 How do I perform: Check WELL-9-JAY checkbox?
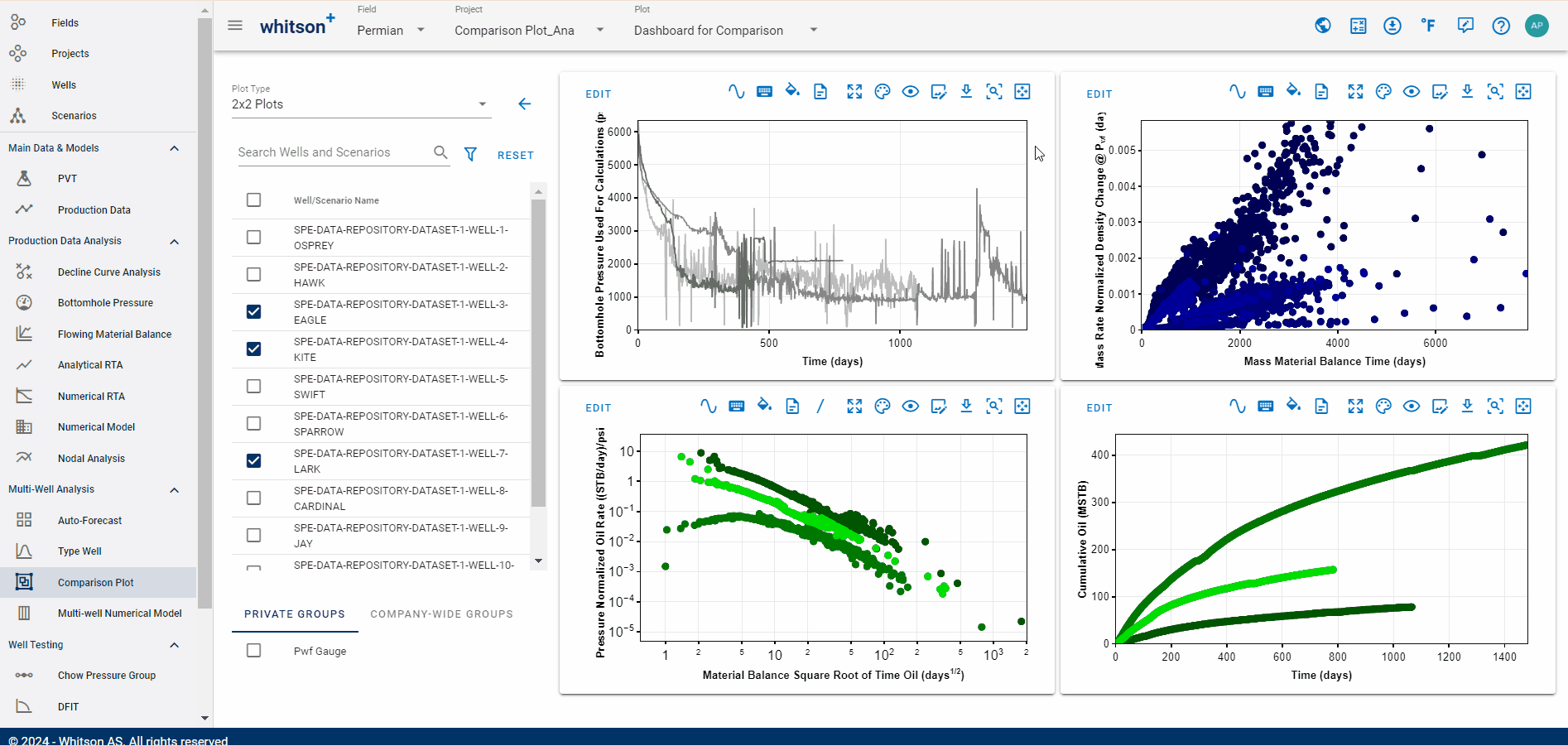click(254, 536)
